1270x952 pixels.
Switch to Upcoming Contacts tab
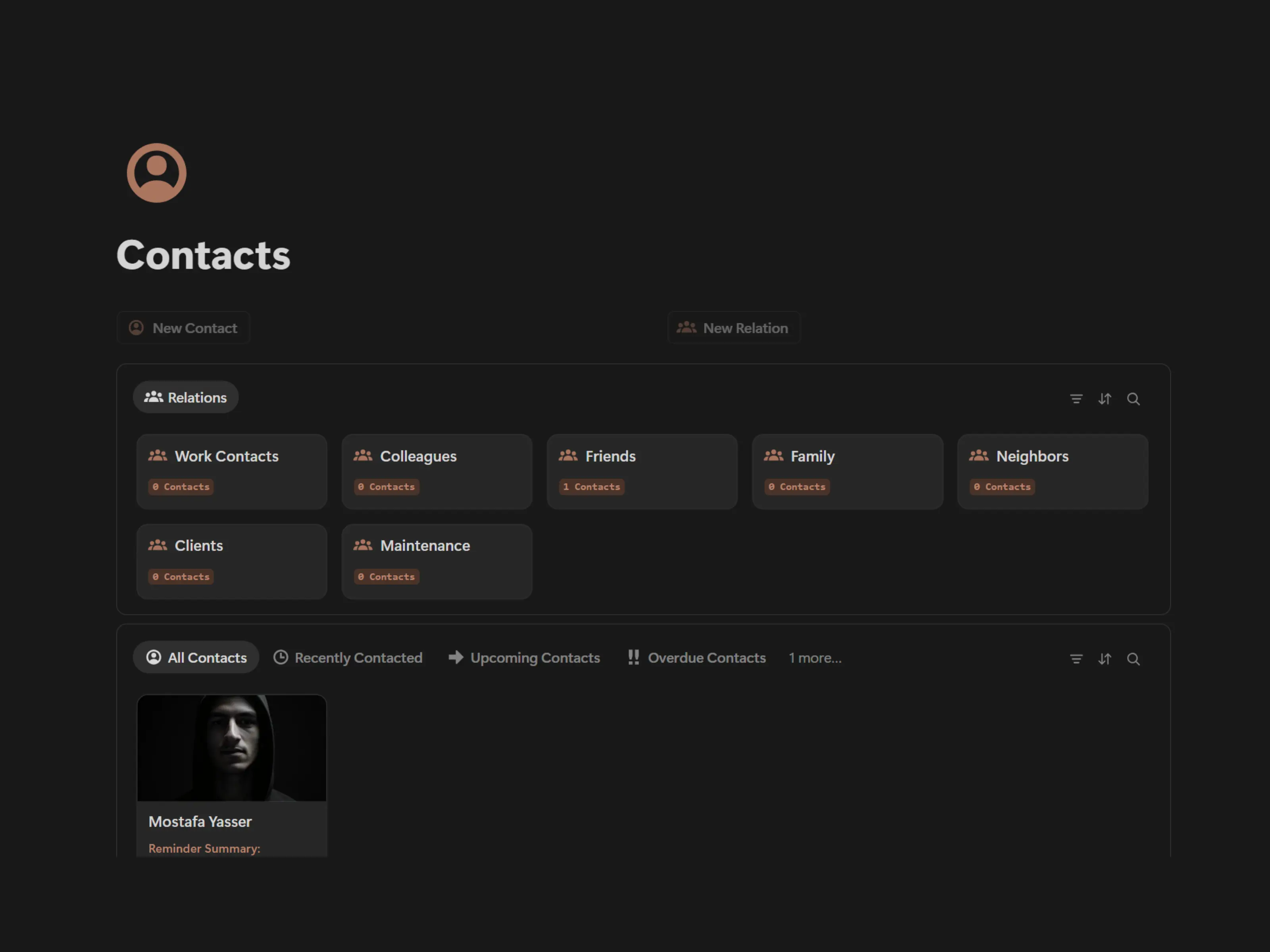[524, 658]
